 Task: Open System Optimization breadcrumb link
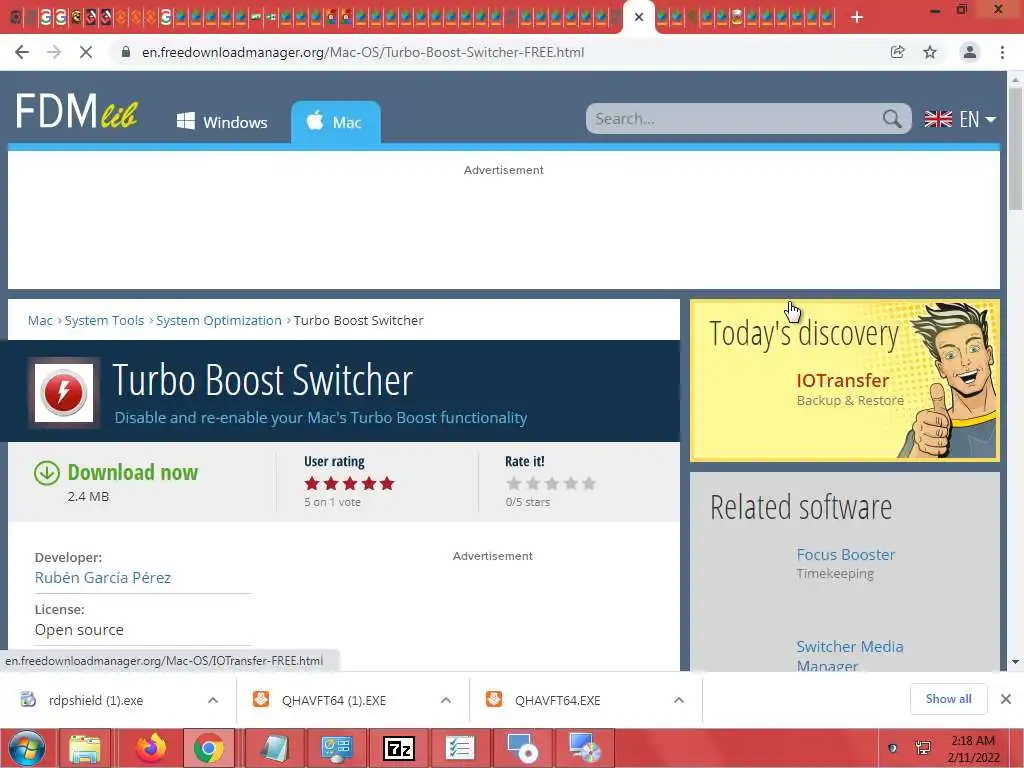coord(219,321)
